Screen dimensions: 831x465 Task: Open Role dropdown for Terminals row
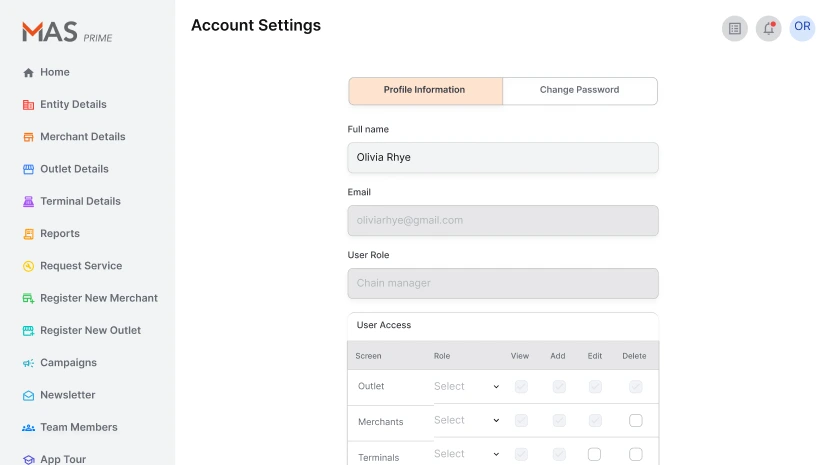466,454
